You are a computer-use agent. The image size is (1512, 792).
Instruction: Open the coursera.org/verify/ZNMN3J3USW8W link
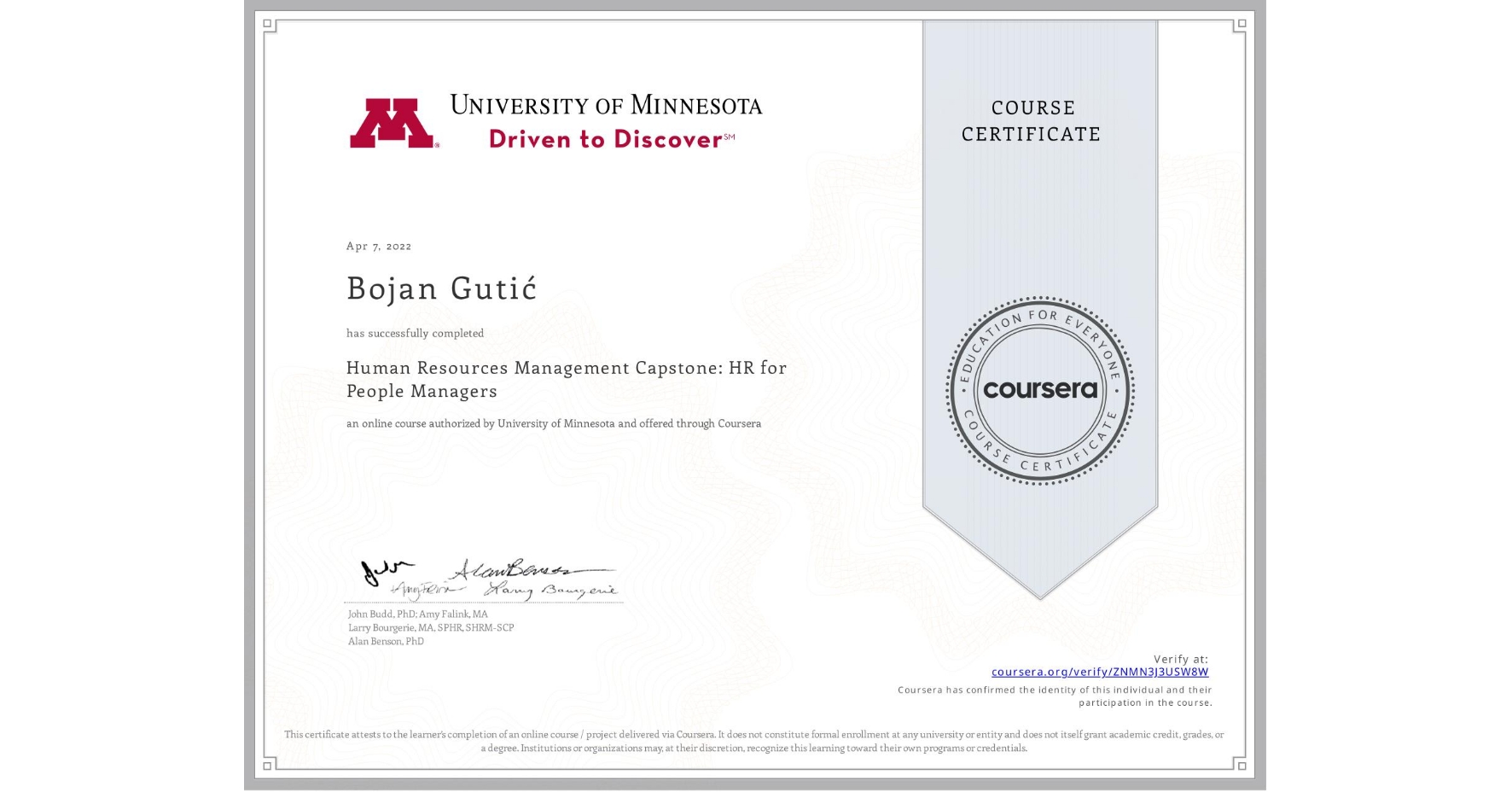click(x=1101, y=671)
